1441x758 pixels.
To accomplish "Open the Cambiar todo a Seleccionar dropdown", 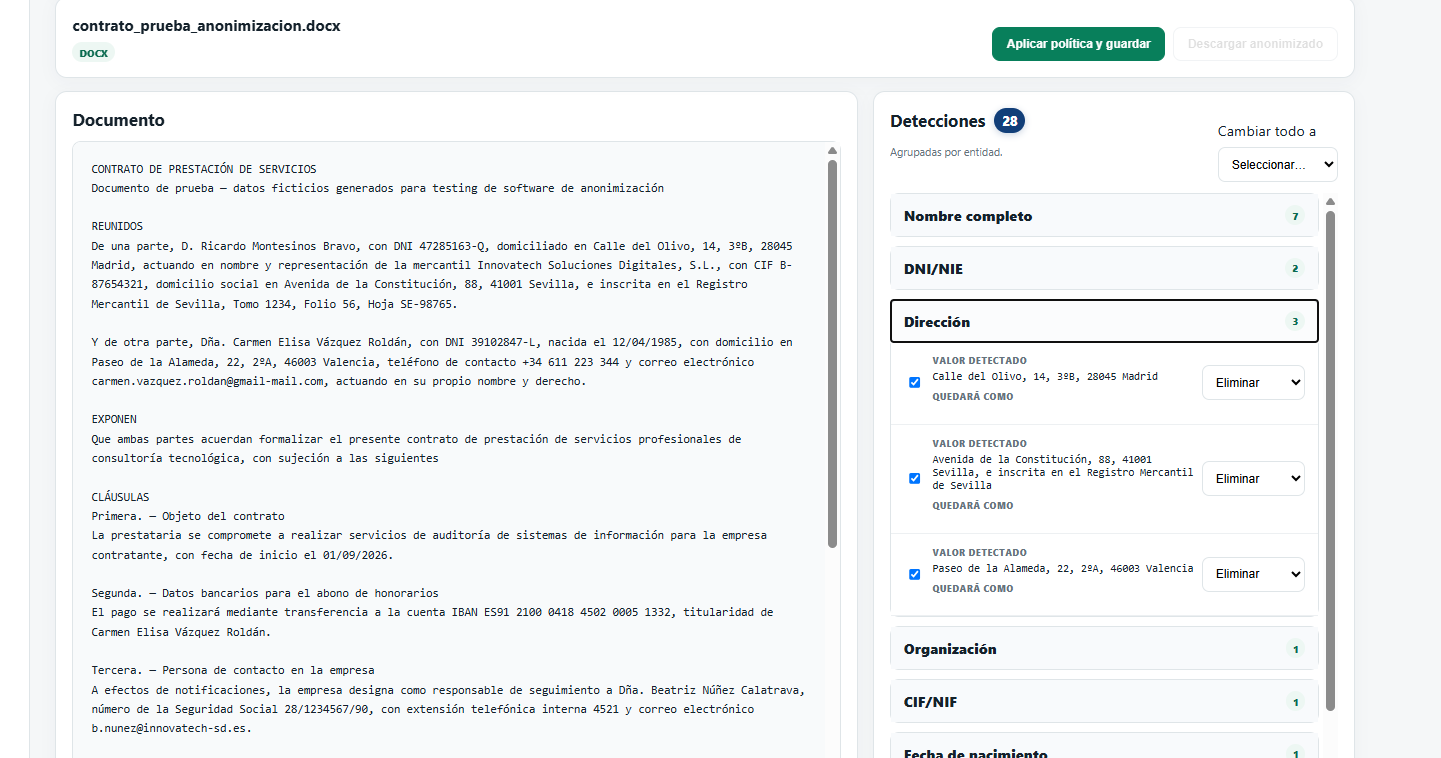I will click(1278, 165).
